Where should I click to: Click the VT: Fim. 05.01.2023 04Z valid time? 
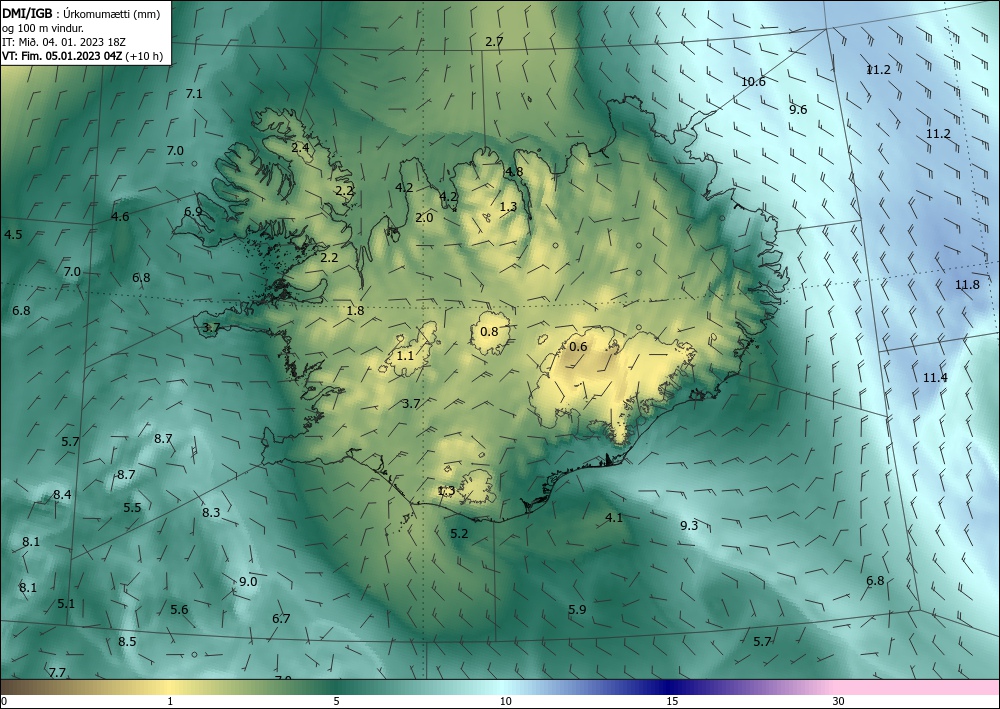tap(82, 56)
